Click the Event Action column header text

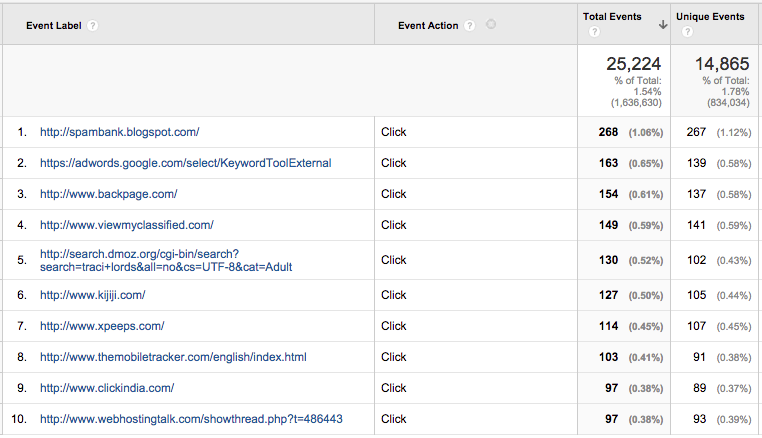click(428, 25)
